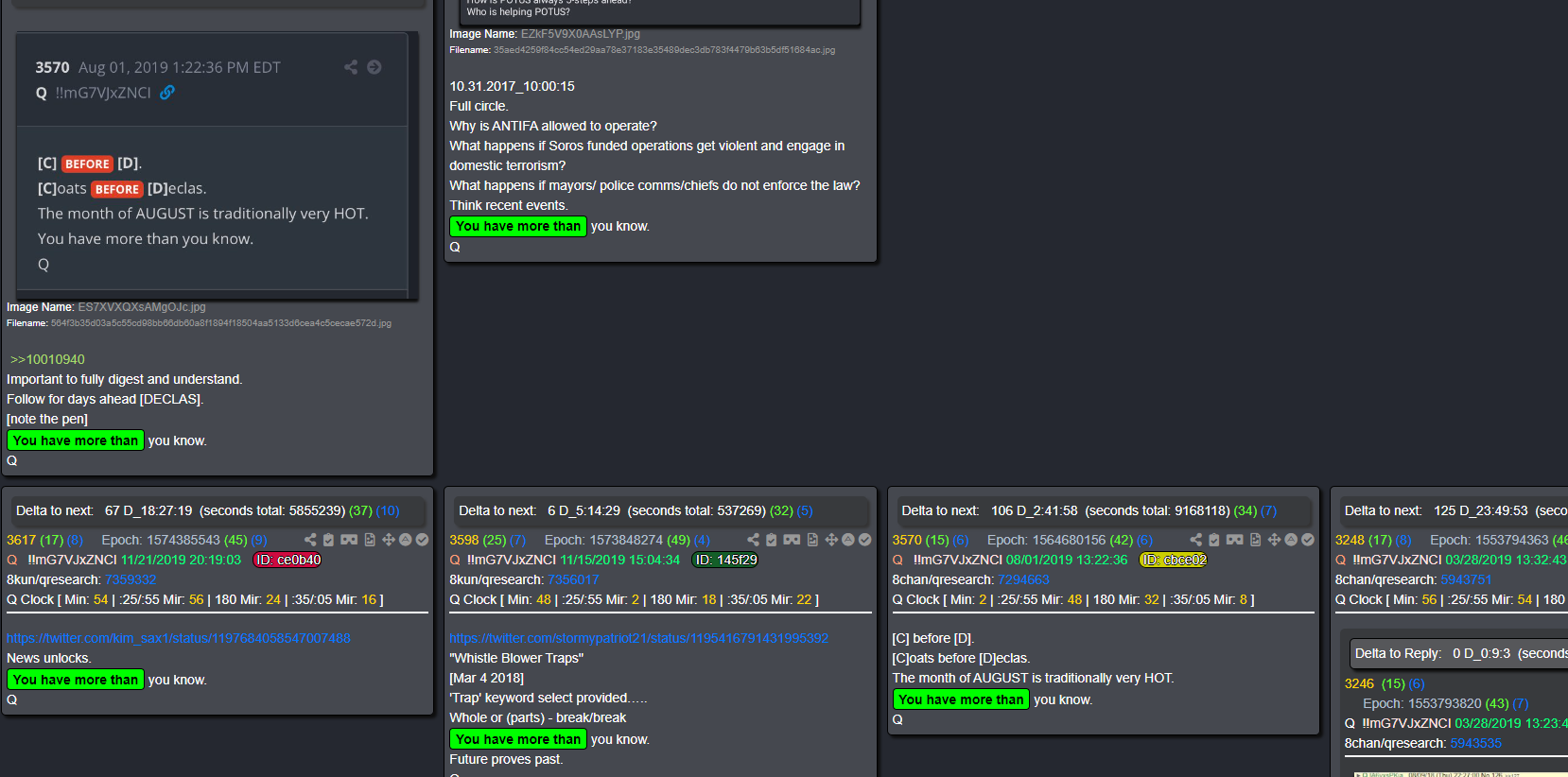Click post number 3248
Viewport: 1568px width, 777px height.
[1350, 540]
